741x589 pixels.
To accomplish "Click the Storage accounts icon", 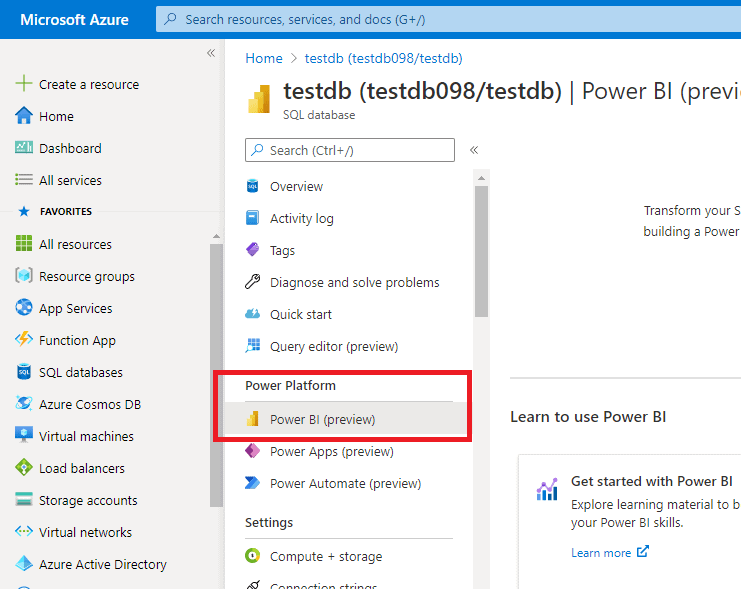I will [x=24, y=500].
